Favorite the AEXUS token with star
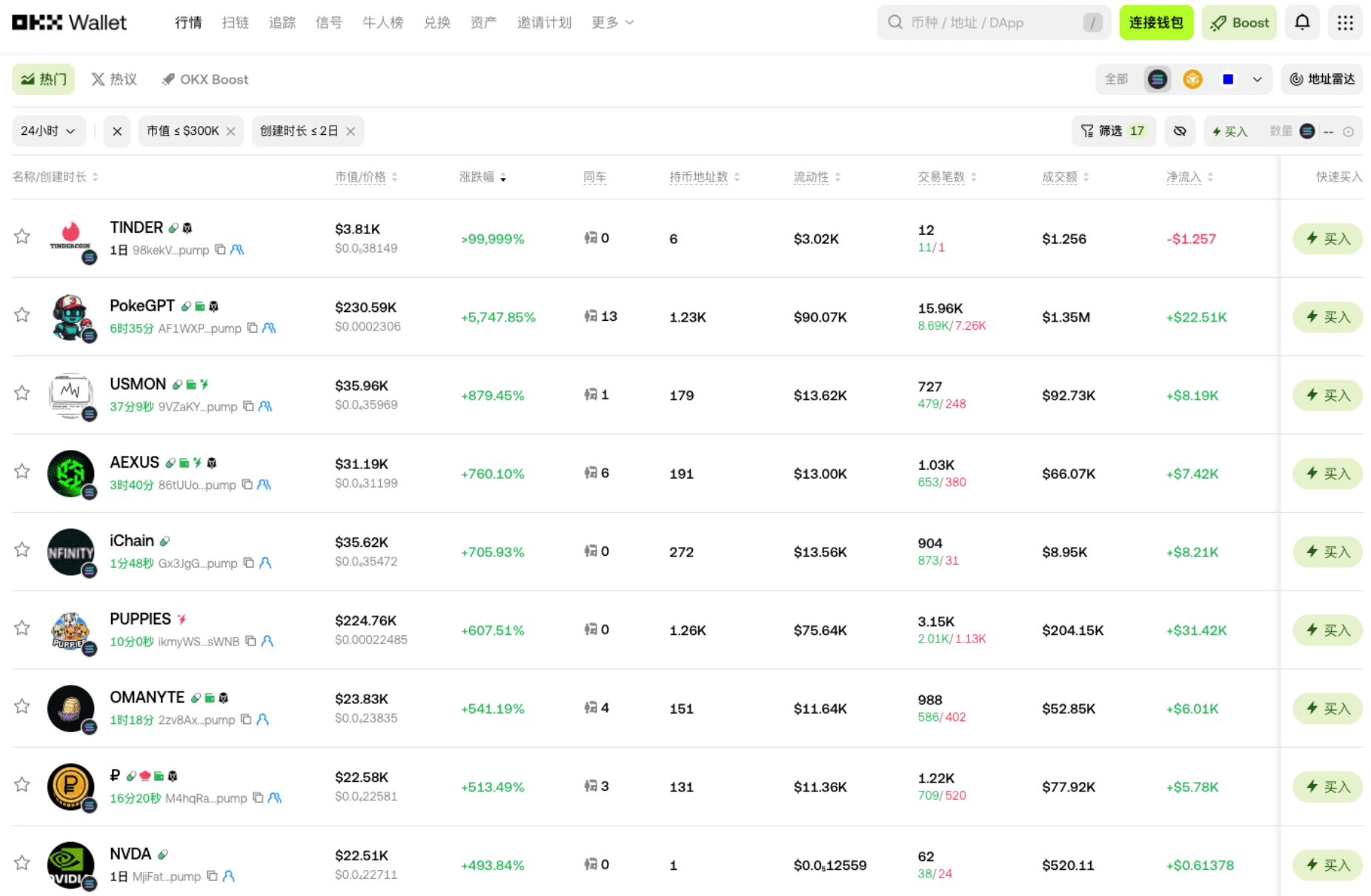This screenshot has height=896, width=1371. pos(22,472)
